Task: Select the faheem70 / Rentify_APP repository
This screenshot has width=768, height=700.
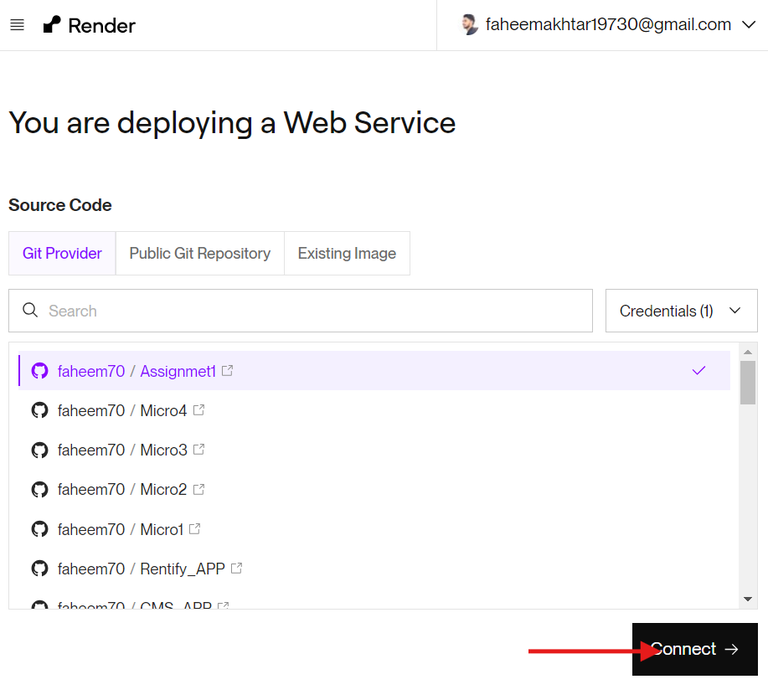Action: (x=374, y=569)
